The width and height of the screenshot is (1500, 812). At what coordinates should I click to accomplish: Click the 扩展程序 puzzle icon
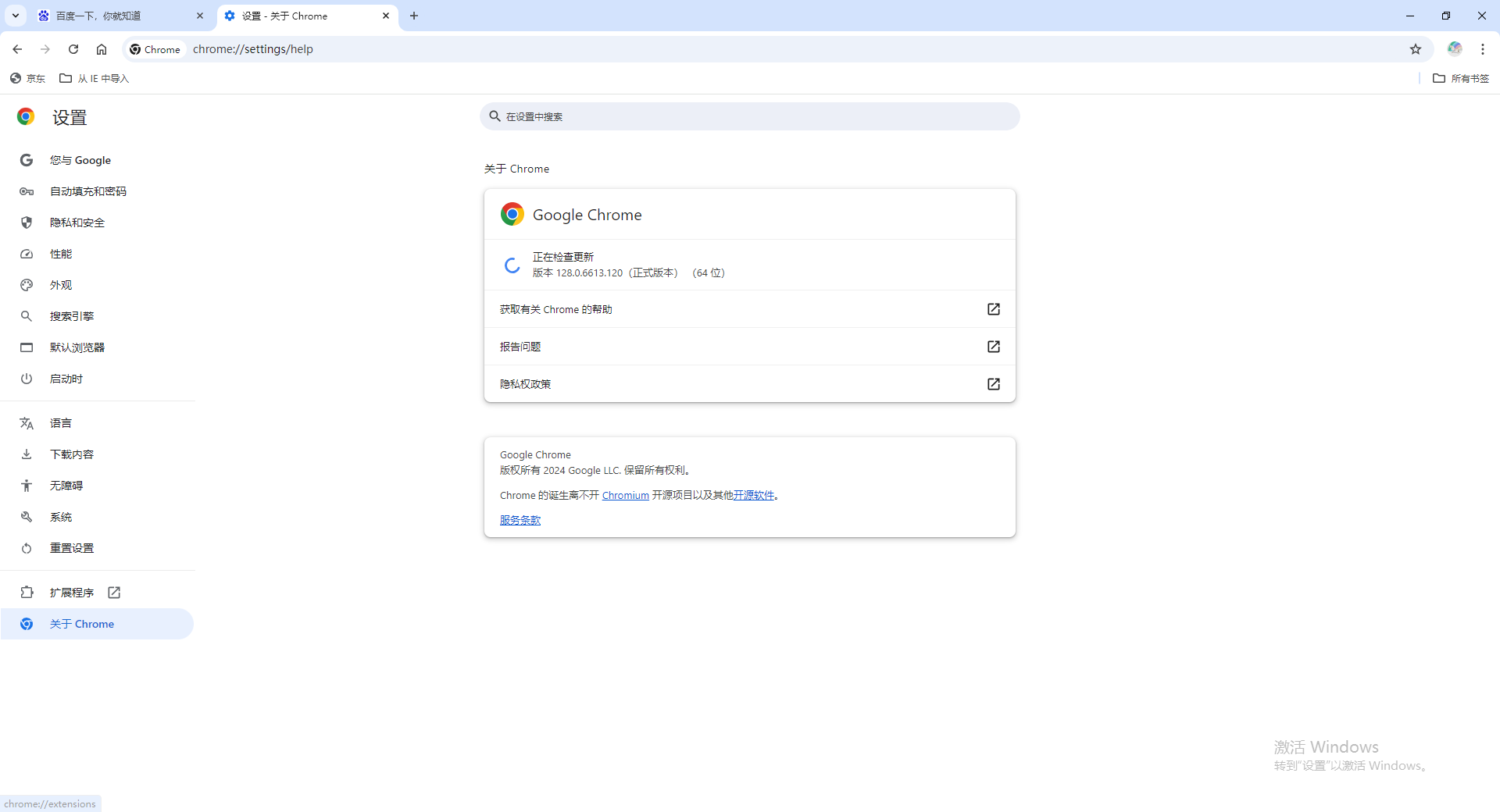pyautogui.click(x=27, y=593)
